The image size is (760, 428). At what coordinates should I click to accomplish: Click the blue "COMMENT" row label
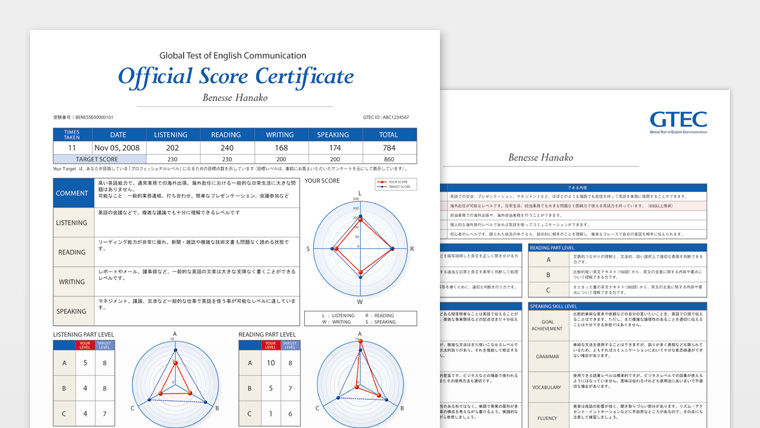tap(74, 193)
